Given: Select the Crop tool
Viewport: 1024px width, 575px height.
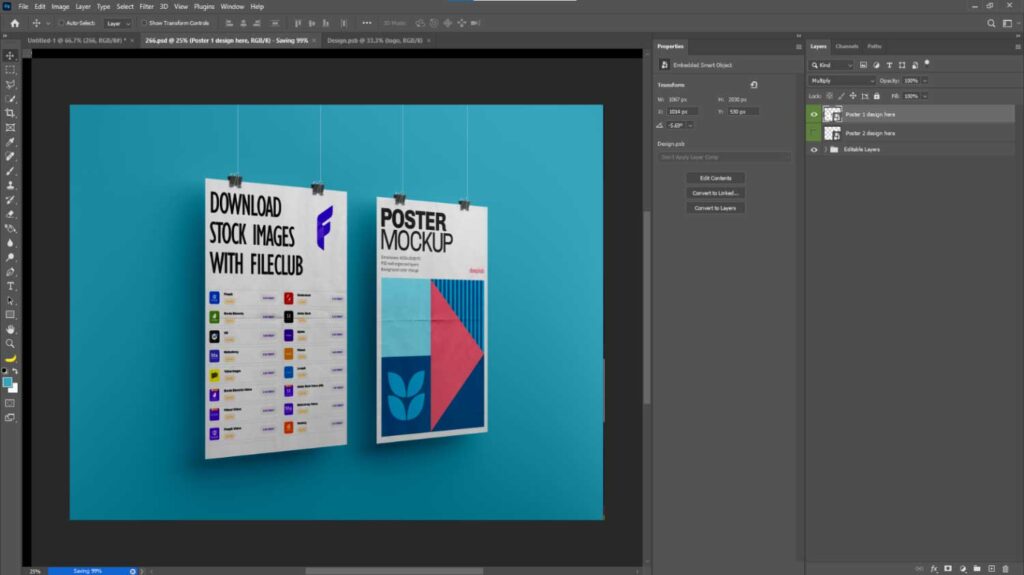Looking at the screenshot, I should point(11,114).
